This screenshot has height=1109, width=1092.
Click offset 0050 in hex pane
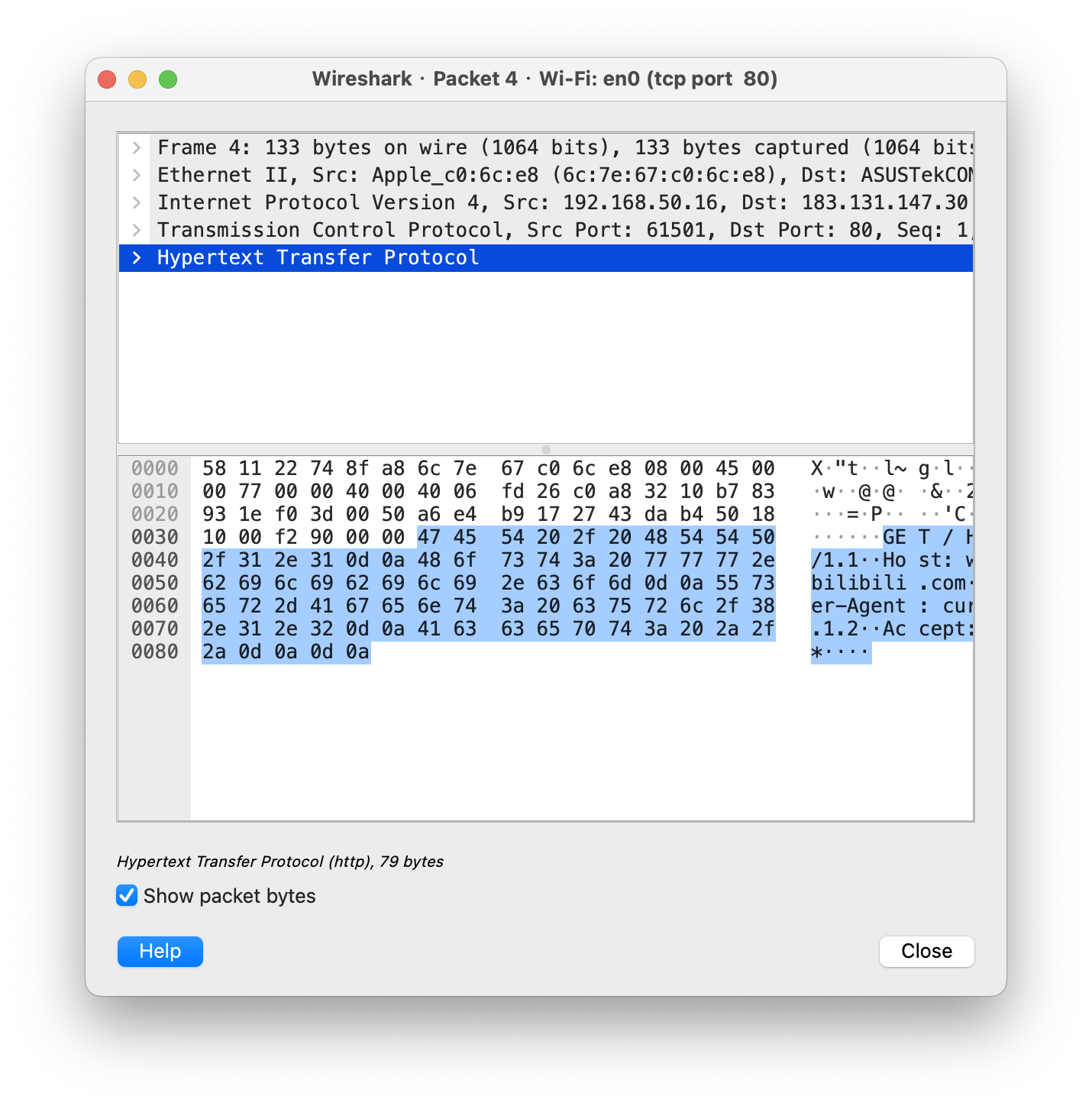pyautogui.click(x=155, y=583)
